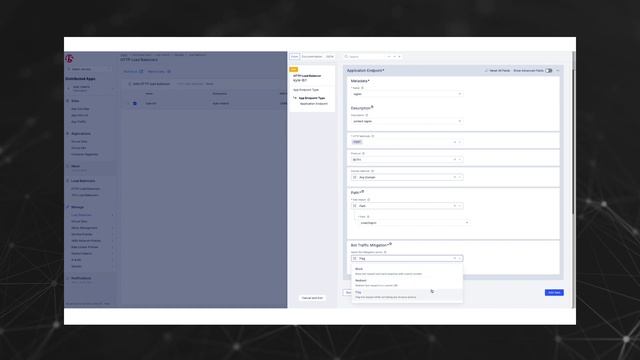Clear the Any Domain selection with the x

455,177
